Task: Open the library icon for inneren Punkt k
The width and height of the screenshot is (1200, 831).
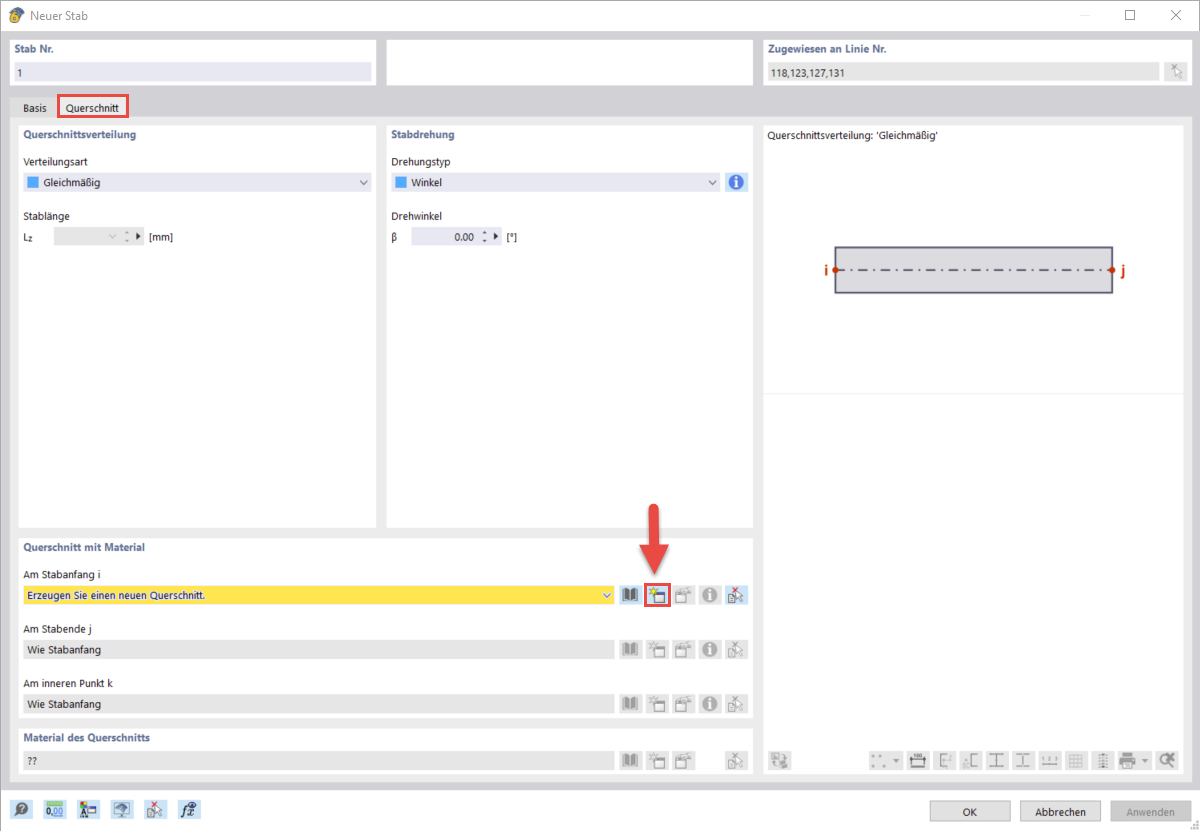Action: click(630, 704)
